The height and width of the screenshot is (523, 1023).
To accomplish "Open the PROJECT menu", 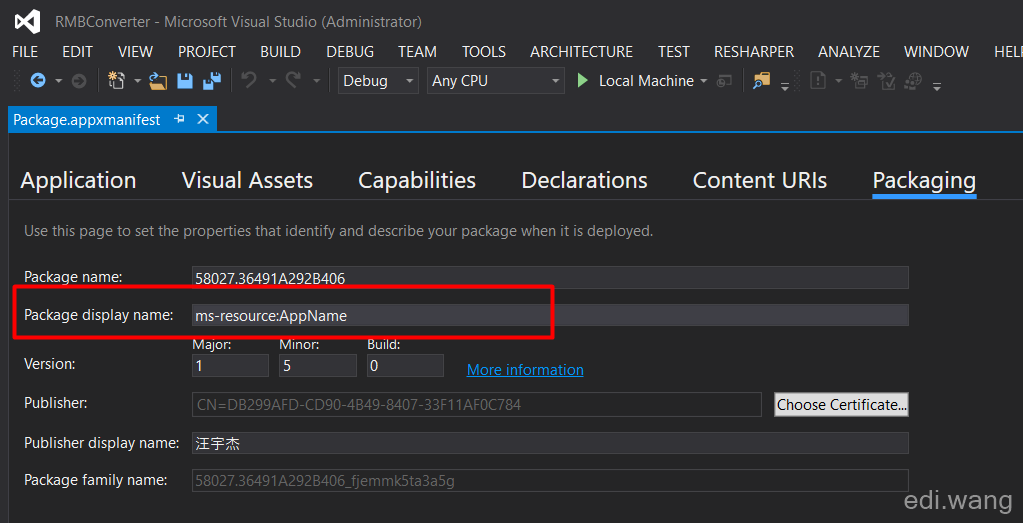I will [207, 52].
